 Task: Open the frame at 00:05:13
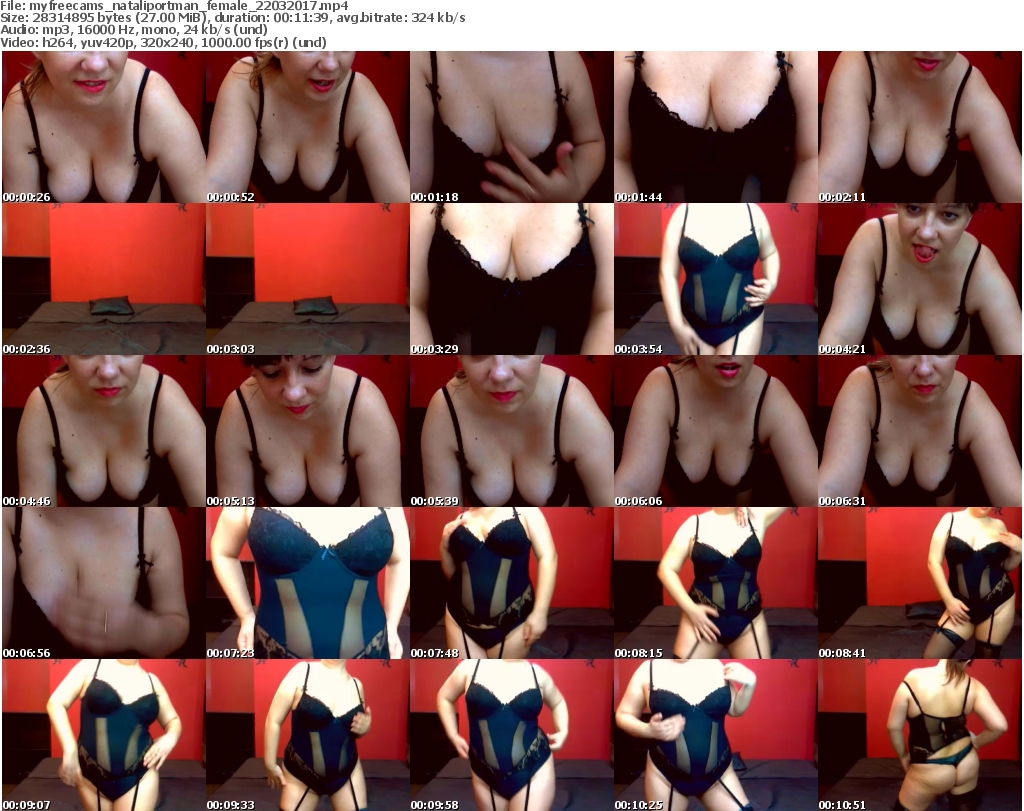pyautogui.click(x=308, y=431)
